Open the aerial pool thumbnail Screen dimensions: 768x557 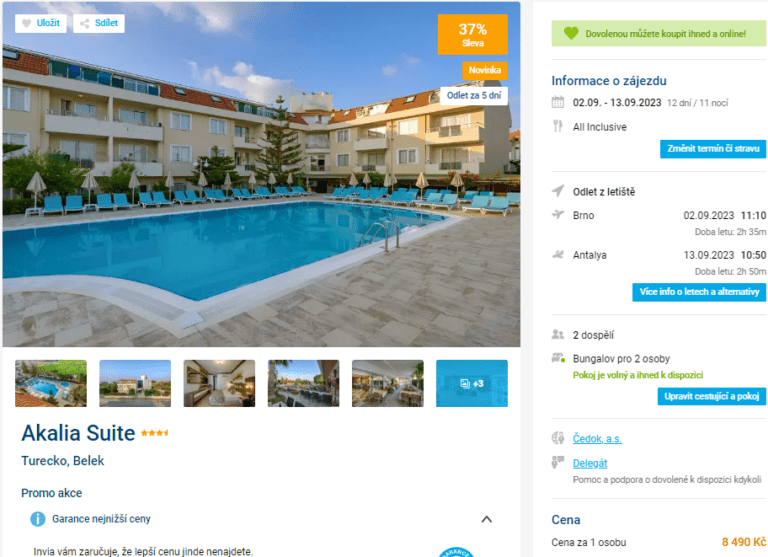tap(51, 384)
